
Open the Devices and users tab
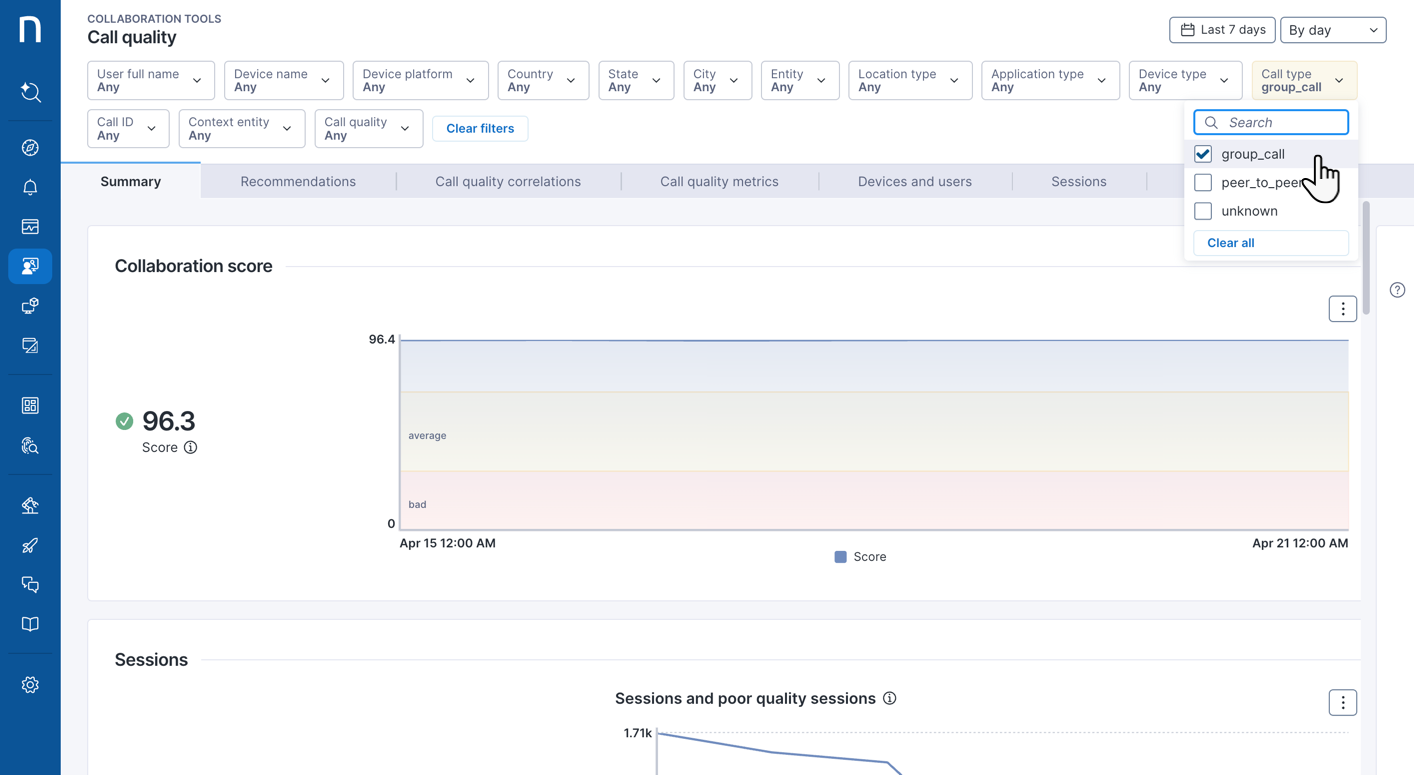[x=914, y=182]
